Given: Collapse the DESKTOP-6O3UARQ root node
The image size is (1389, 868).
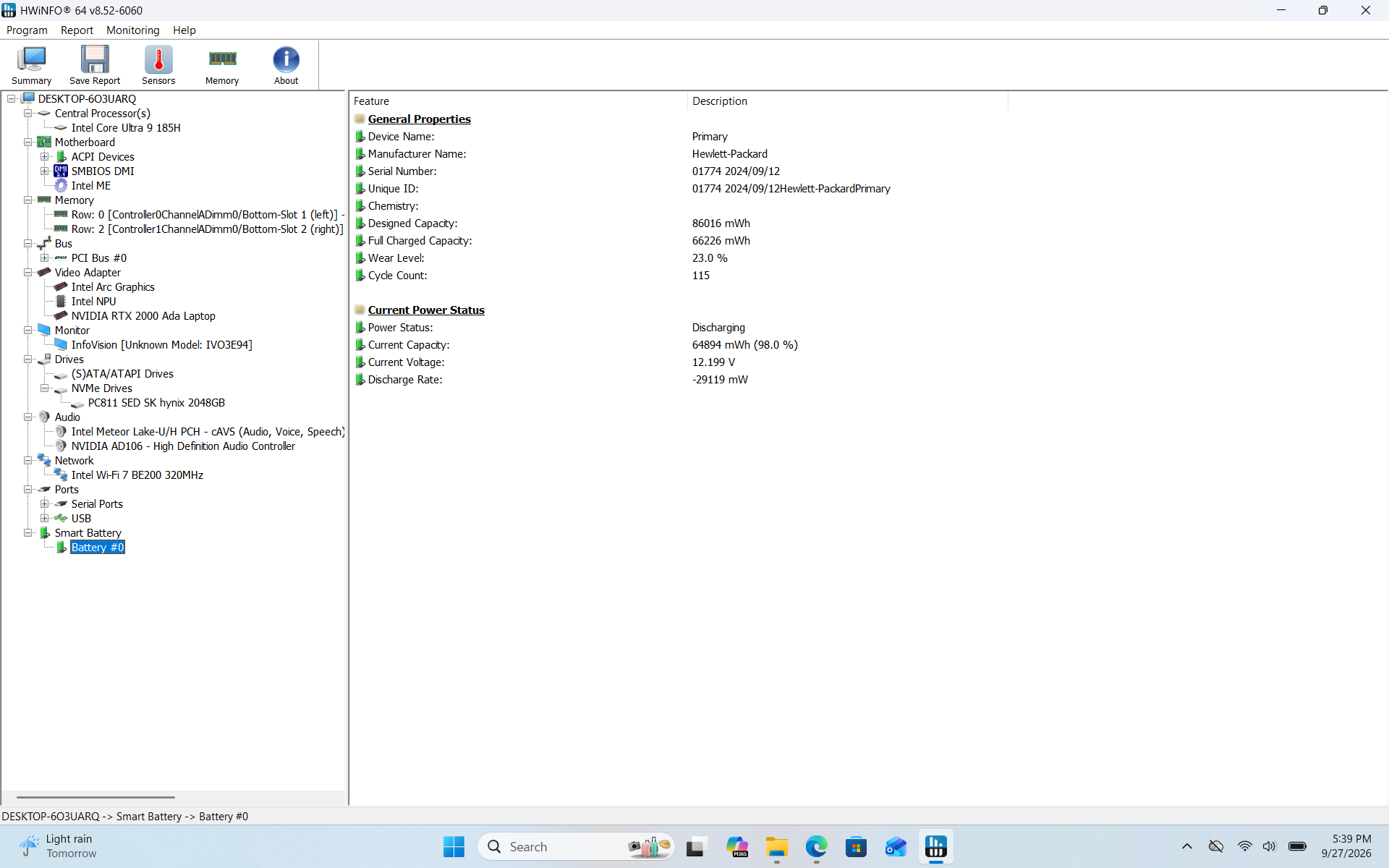Looking at the screenshot, I should pyautogui.click(x=12, y=99).
